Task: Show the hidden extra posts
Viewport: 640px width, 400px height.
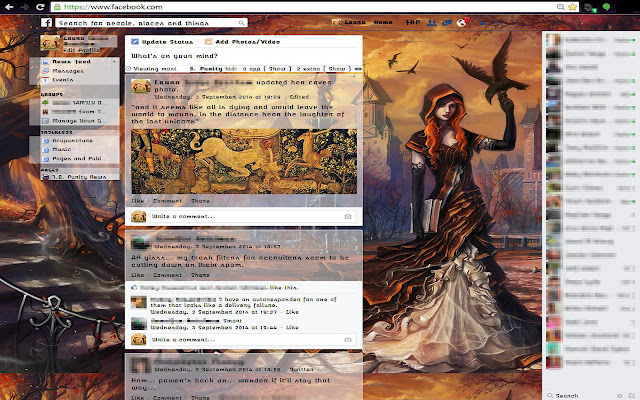Action: [x=339, y=68]
